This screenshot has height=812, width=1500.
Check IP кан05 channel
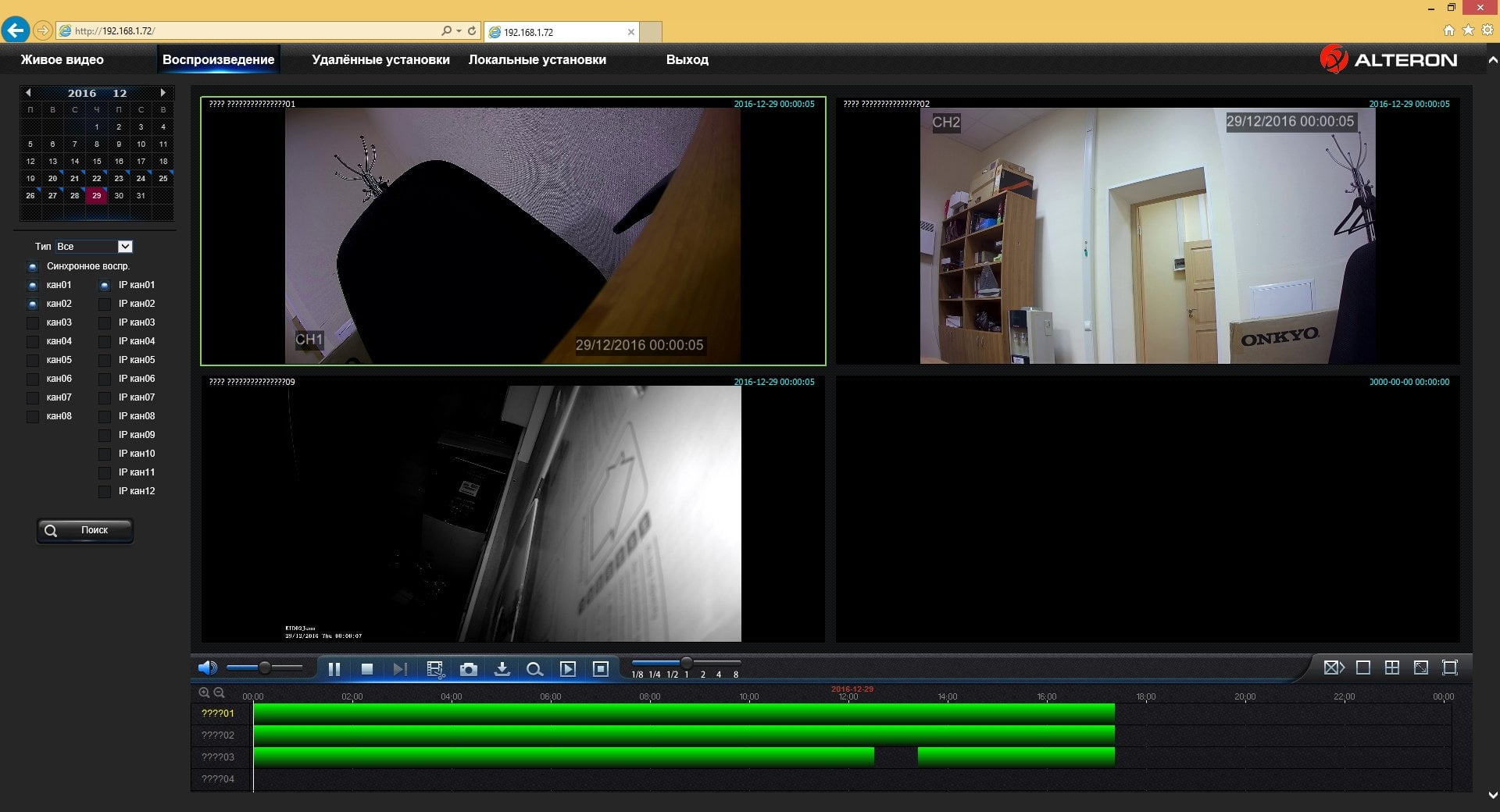coord(105,360)
